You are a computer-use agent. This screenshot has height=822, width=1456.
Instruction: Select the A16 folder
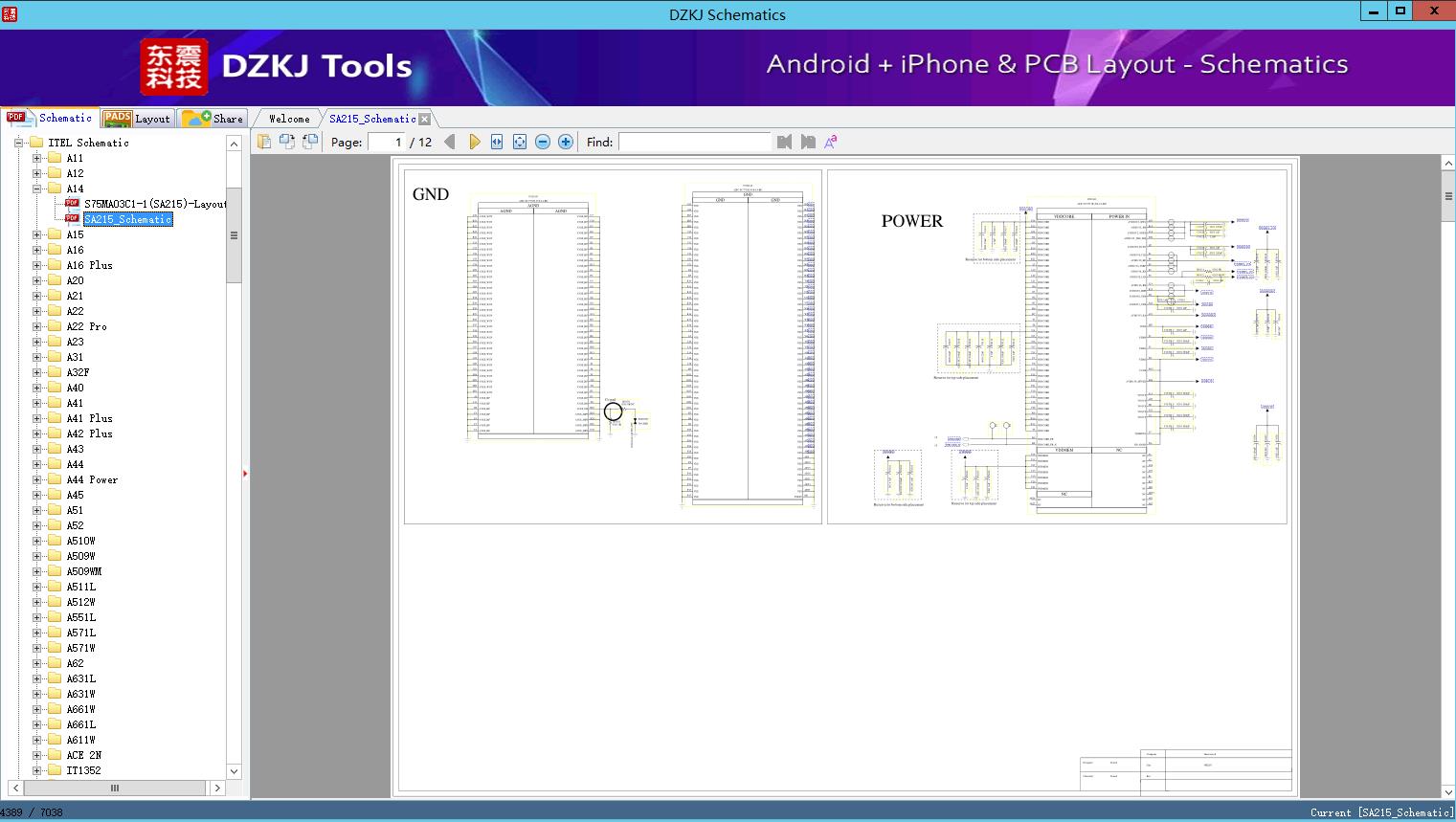pos(75,250)
